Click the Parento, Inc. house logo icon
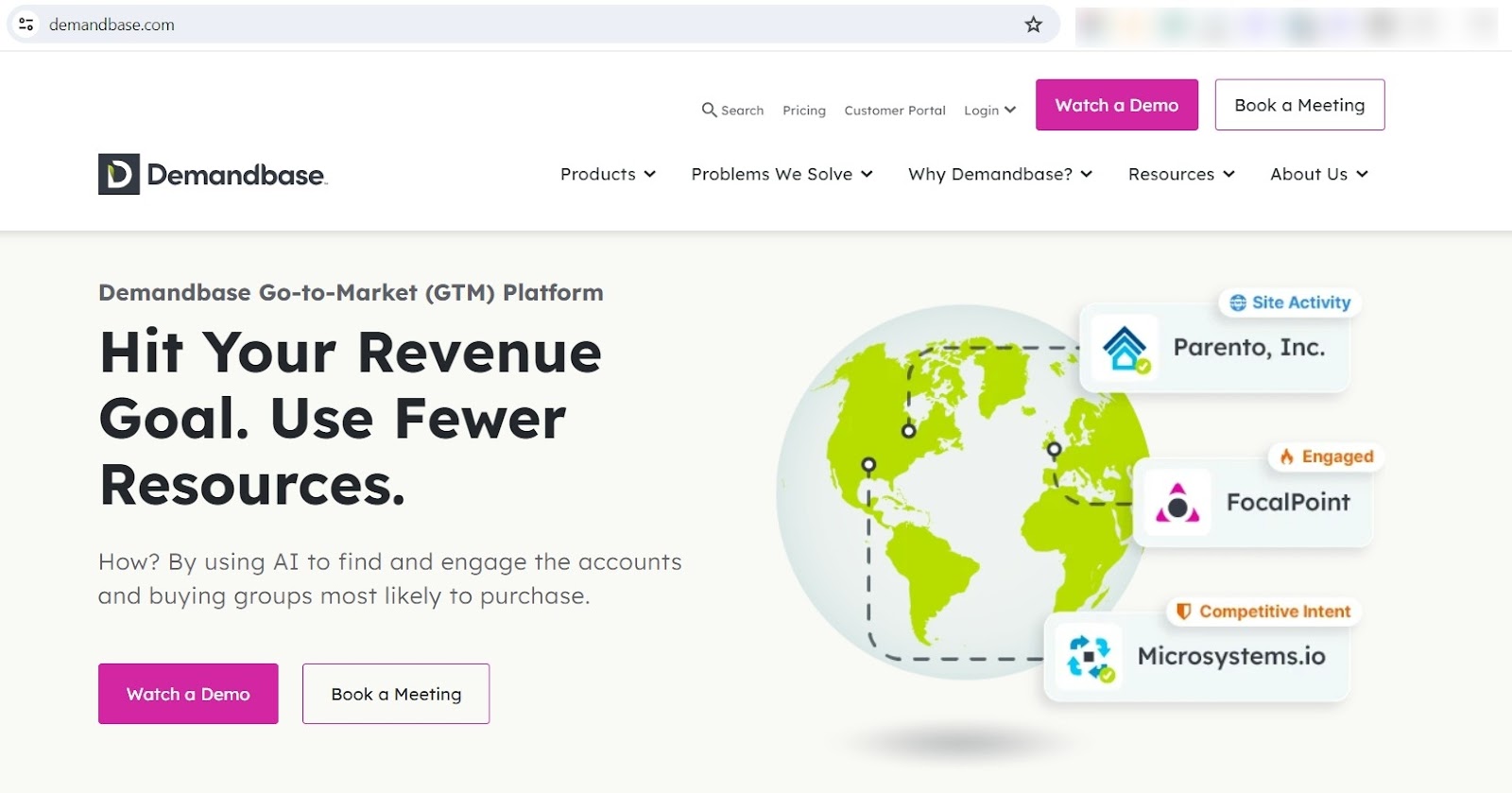Image resolution: width=1512 pixels, height=793 pixels. coord(1125,348)
